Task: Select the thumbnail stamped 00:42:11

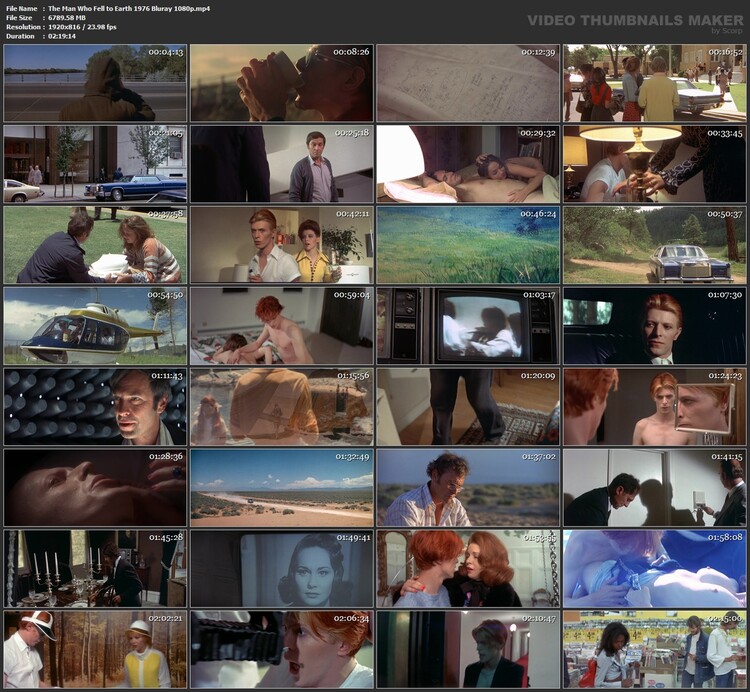Action: coord(282,245)
